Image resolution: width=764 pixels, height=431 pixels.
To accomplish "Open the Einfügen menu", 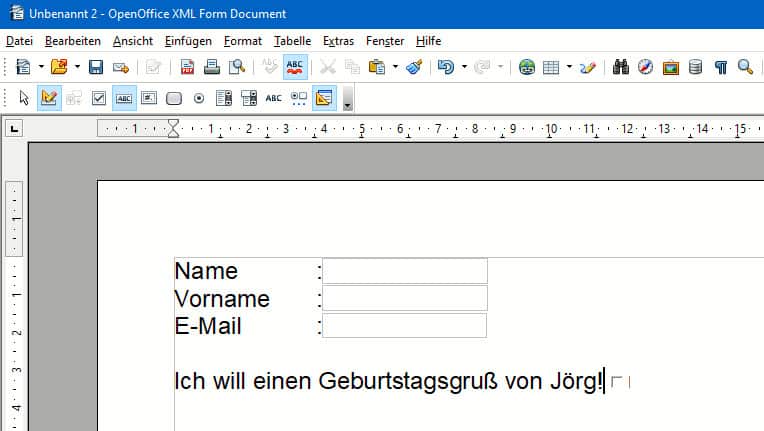I will pos(188,41).
